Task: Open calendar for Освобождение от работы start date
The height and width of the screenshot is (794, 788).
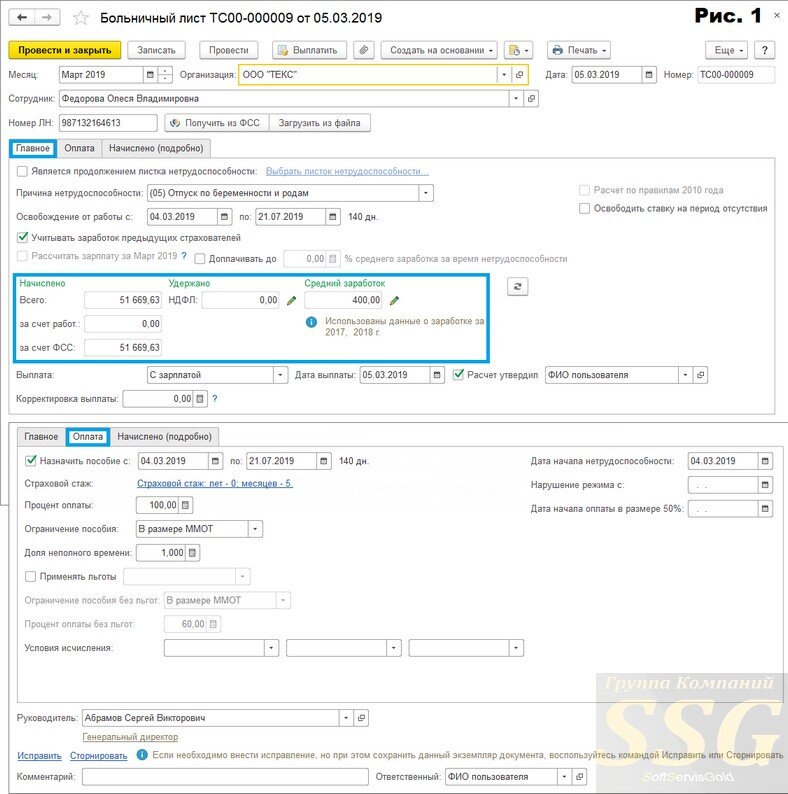Action: point(224,217)
